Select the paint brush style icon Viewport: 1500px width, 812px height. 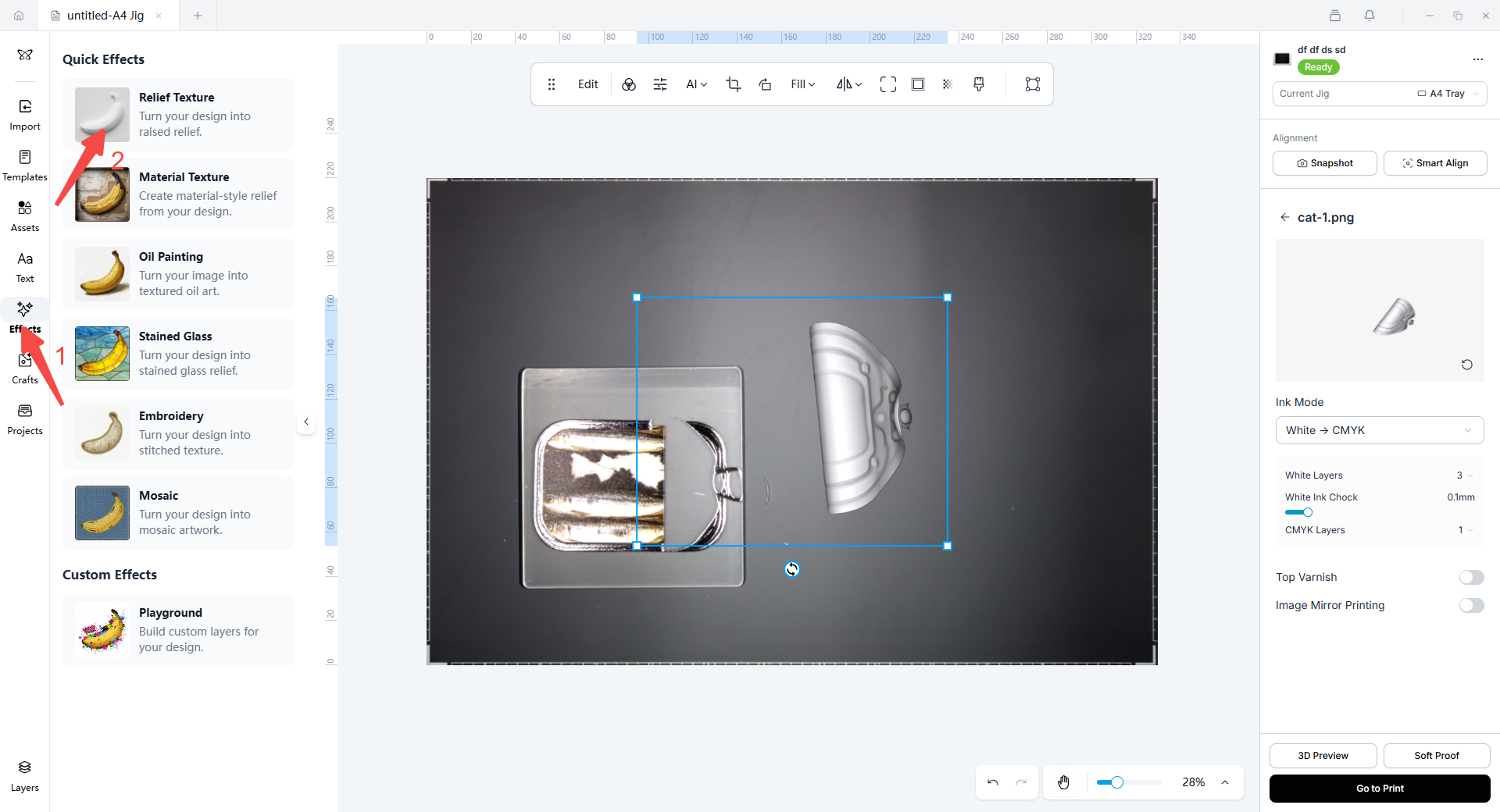[x=979, y=84]
